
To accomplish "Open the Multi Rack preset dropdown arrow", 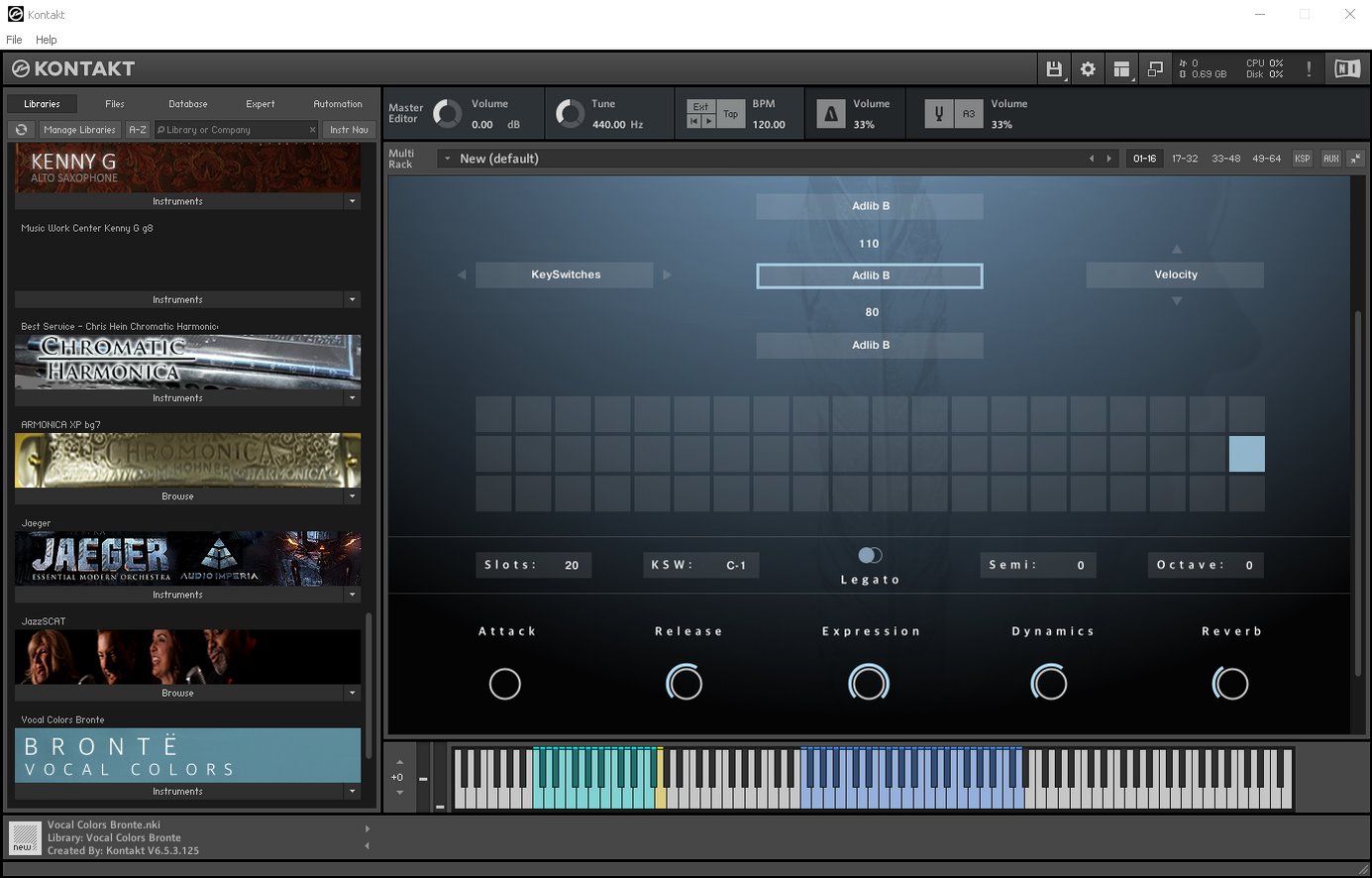I will 447,159.
